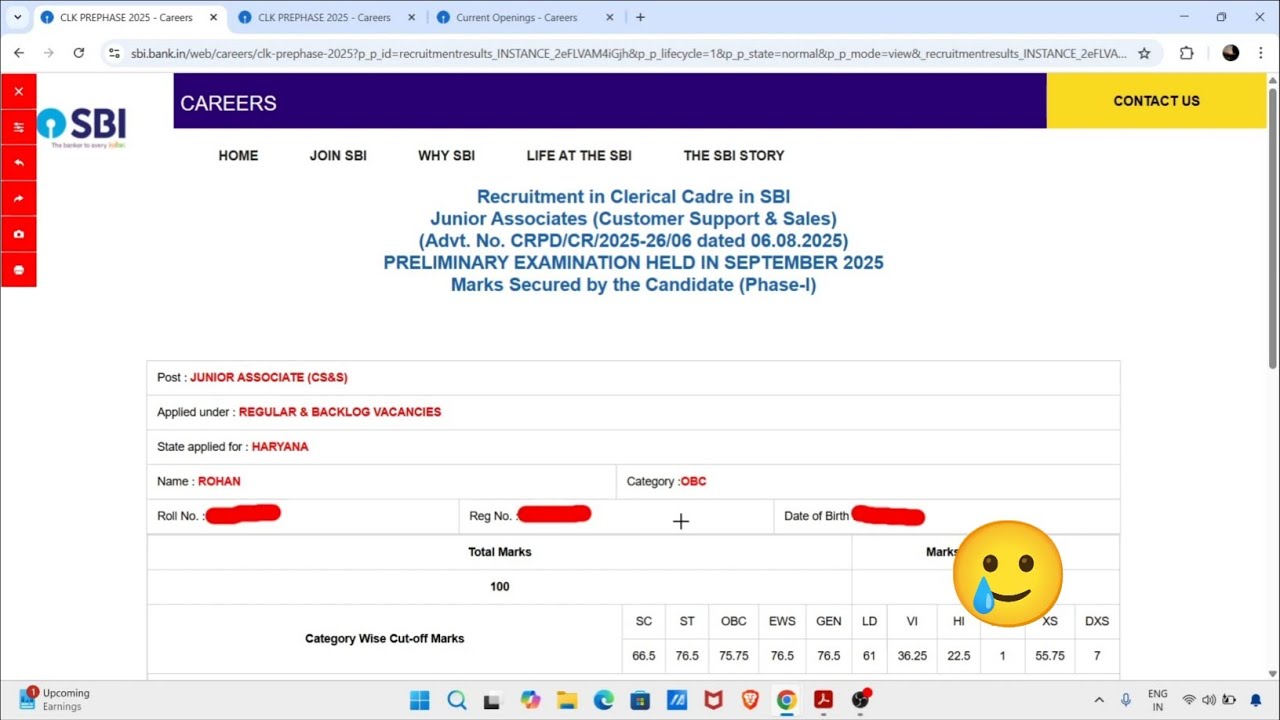Image resolution: width=1280 pixels, height=720 pixels.
Task: Close the red annotation toolbar with X
Action: [18, 91]
